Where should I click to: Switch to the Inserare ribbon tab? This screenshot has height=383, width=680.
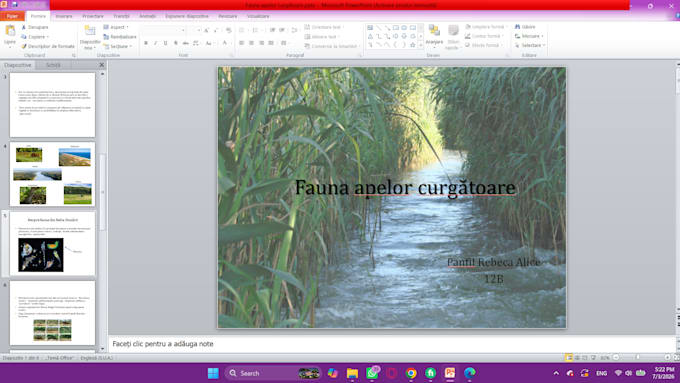[x=64, y=16]
